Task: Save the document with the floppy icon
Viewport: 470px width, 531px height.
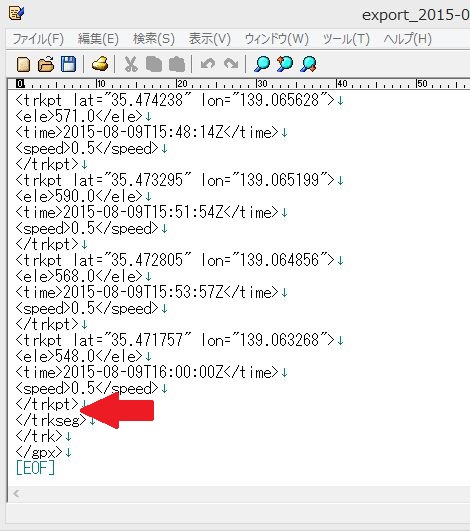Action: tap(69, 64)
